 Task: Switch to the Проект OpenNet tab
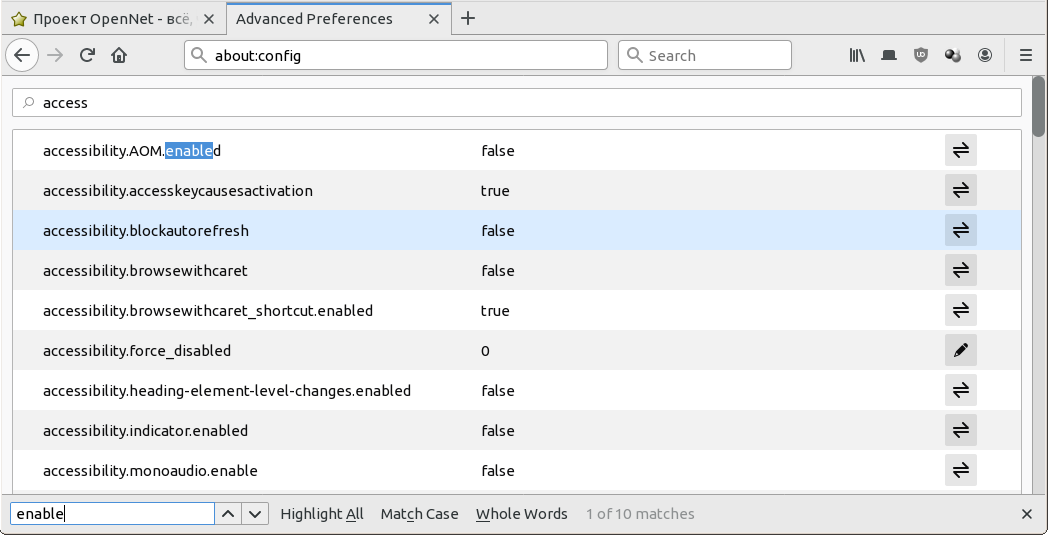click(112, 18)
